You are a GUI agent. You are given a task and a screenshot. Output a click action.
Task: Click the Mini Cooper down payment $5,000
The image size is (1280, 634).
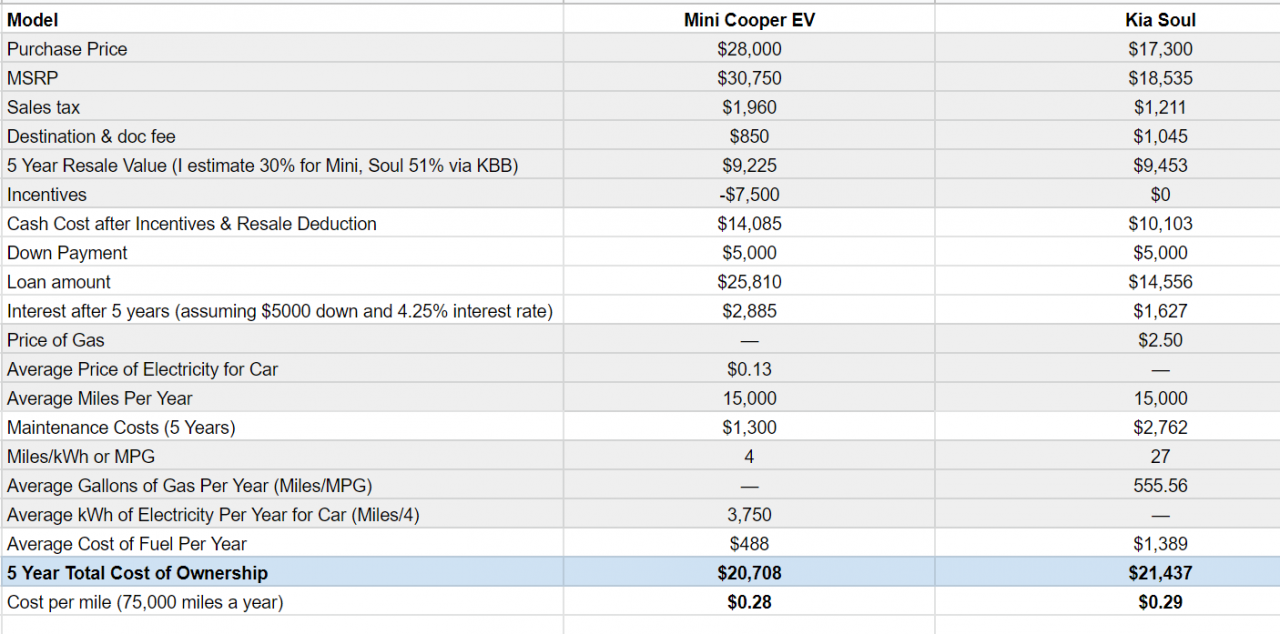749,253
